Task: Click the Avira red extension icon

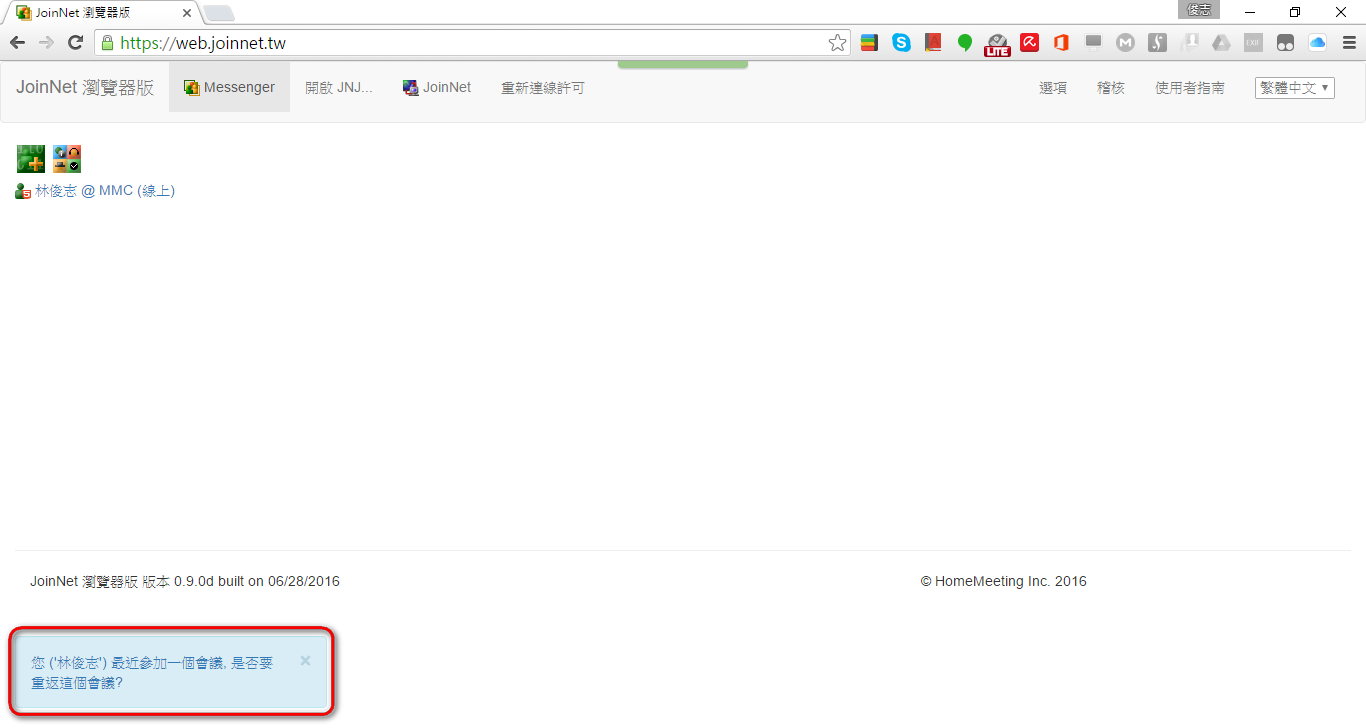Action: pos(1029,43)
